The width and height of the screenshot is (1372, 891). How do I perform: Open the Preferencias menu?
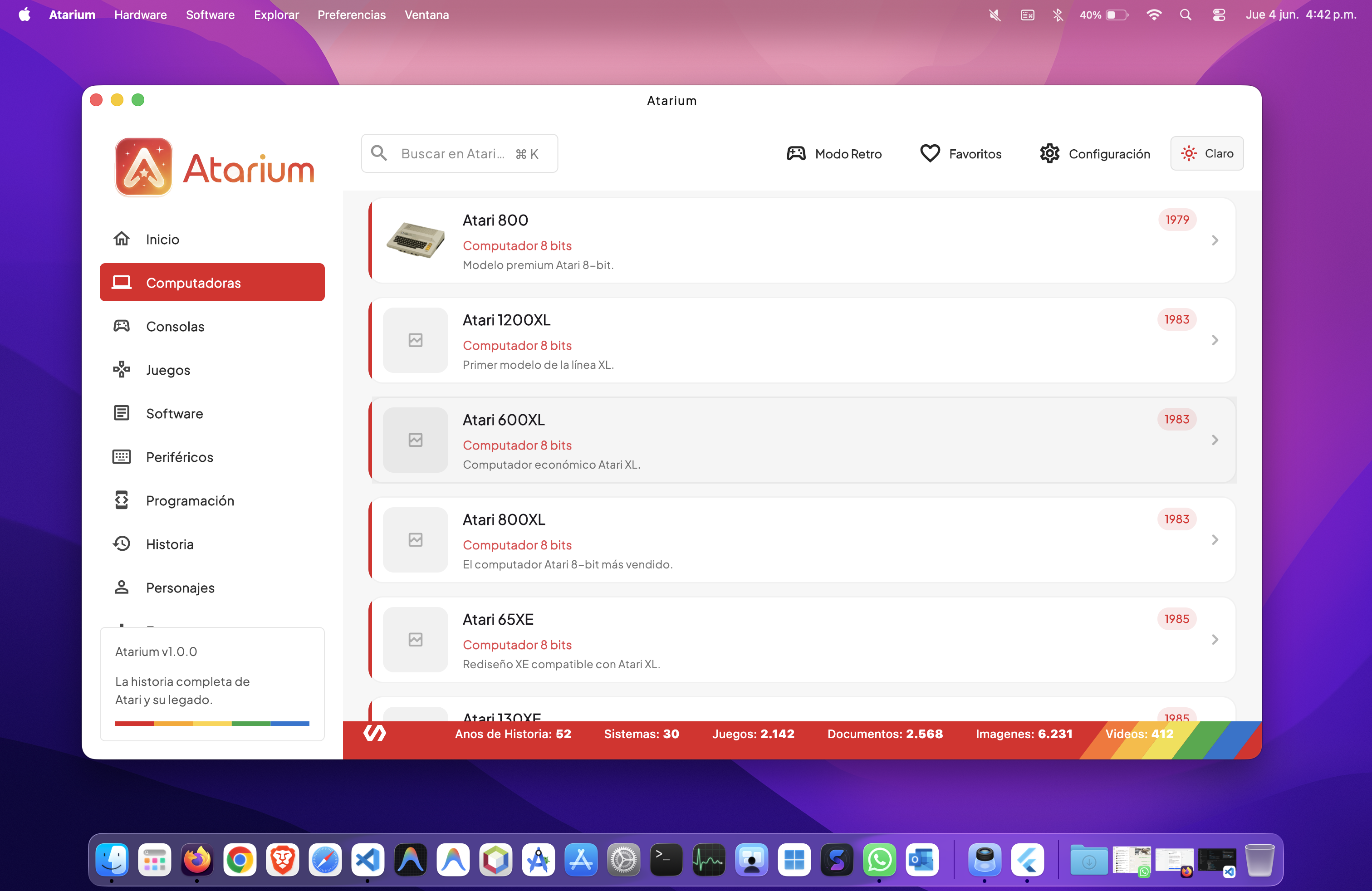coord(351,15)
